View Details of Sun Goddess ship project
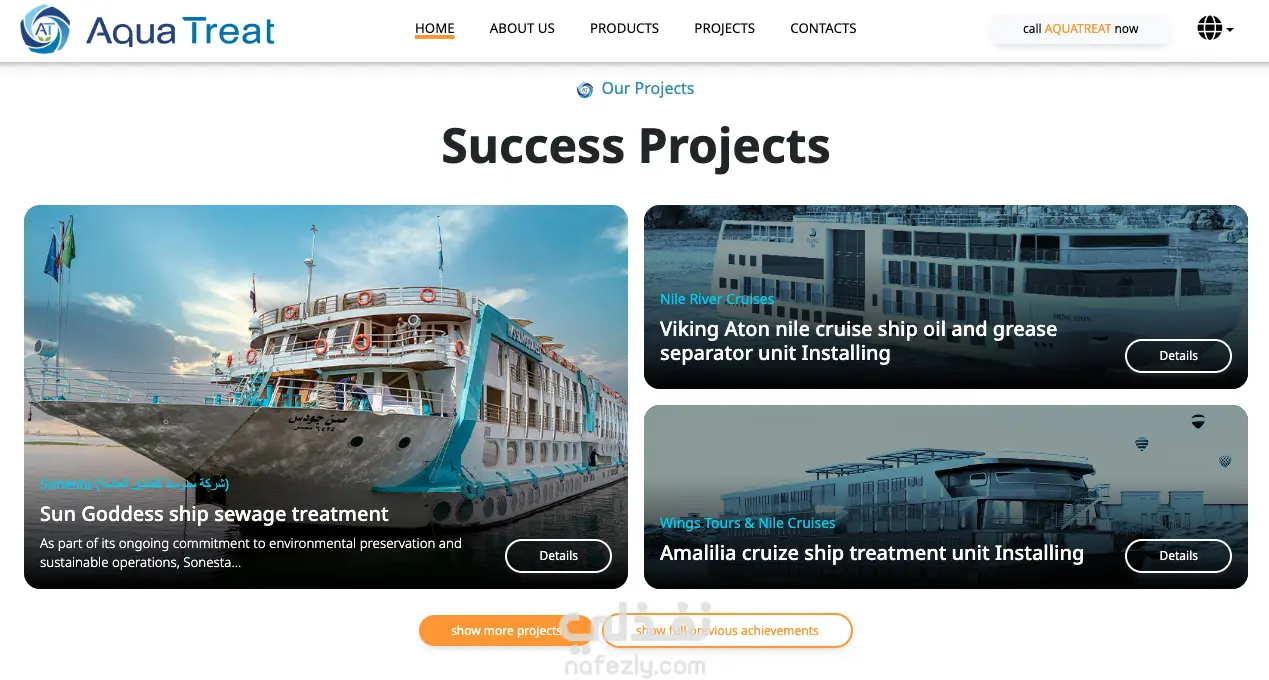 point(558,556)
